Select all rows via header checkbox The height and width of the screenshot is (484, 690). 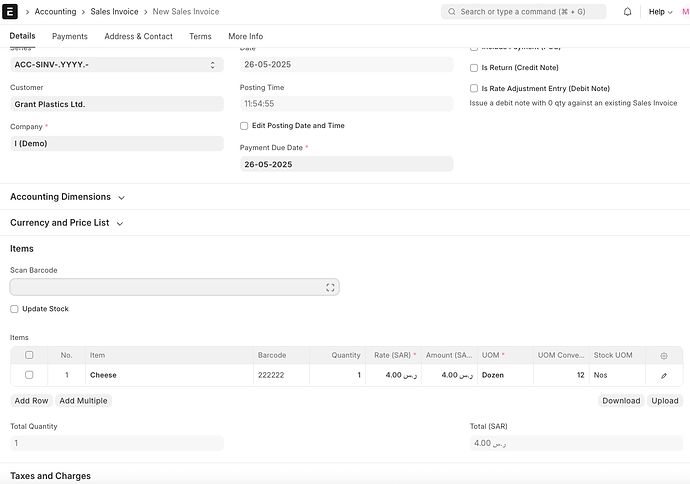[x=29, y=355]
